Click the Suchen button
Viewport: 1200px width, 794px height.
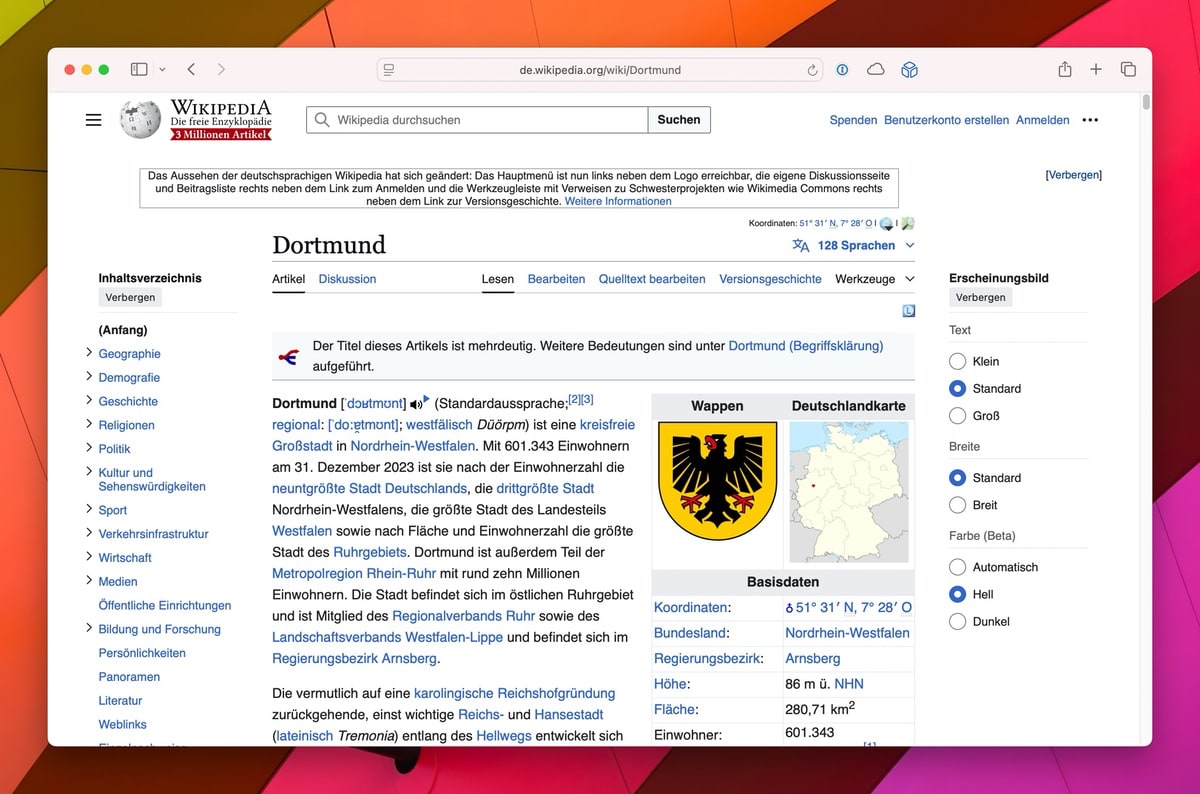click(x=679, y=120)
